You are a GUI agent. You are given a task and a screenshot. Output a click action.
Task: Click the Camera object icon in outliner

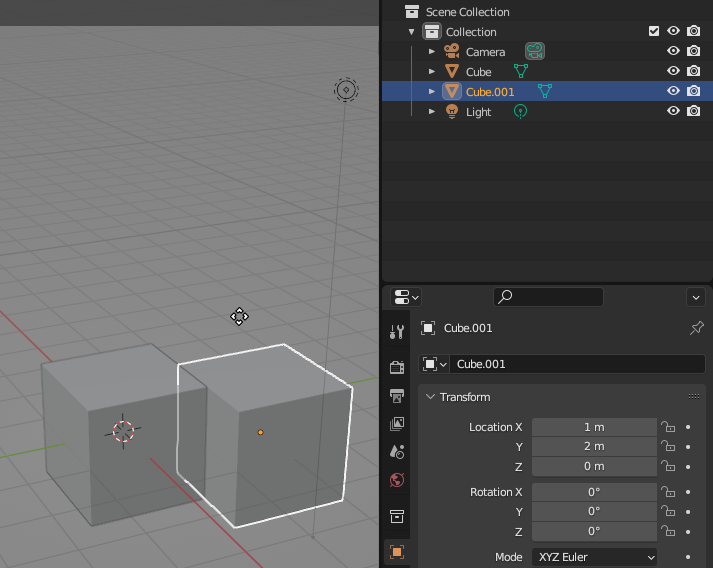[452, 51]
